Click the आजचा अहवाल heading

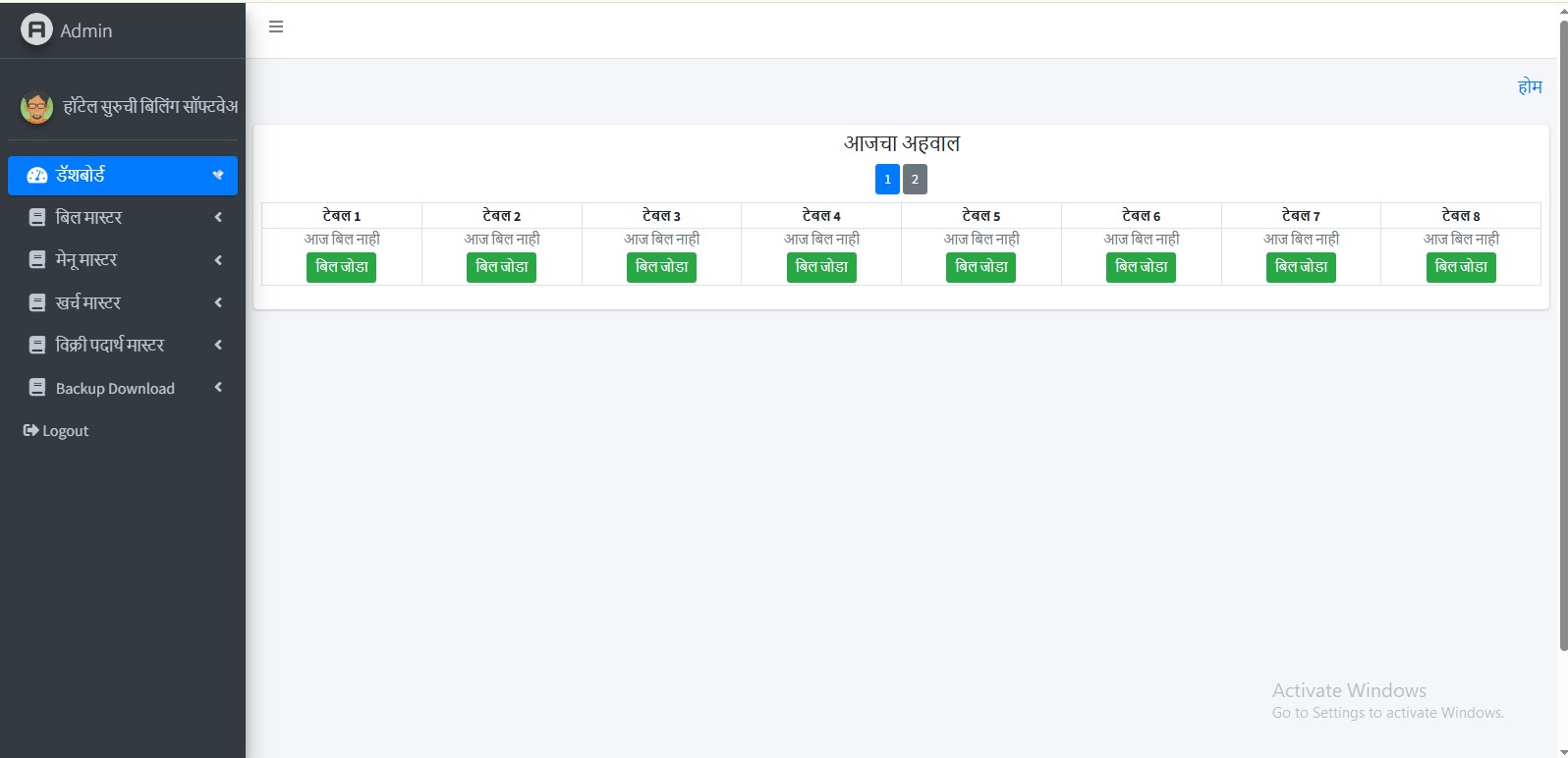point(902,143)
